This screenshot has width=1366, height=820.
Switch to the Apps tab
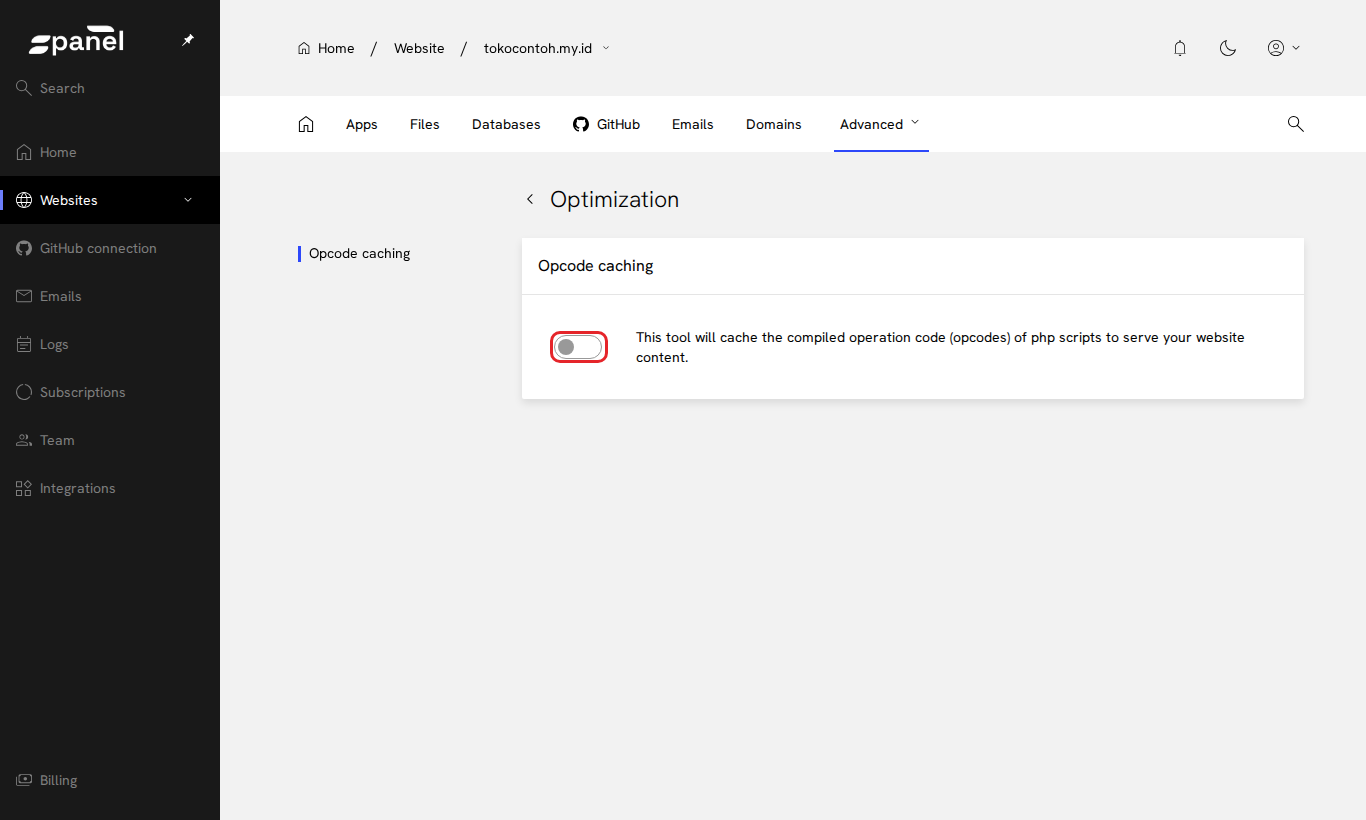pyautogui.click(x=362, y=124)
